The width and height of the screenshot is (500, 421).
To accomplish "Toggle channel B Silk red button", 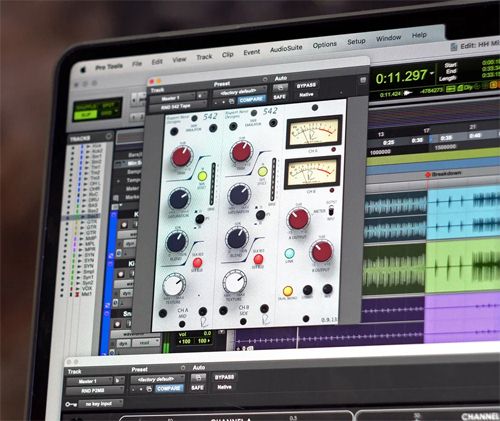I will [x=258, y=259].
